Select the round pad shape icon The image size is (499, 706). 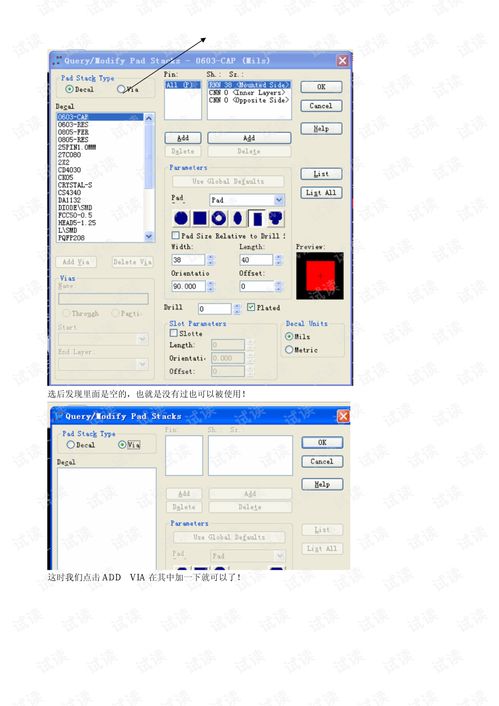pos(181,218)
